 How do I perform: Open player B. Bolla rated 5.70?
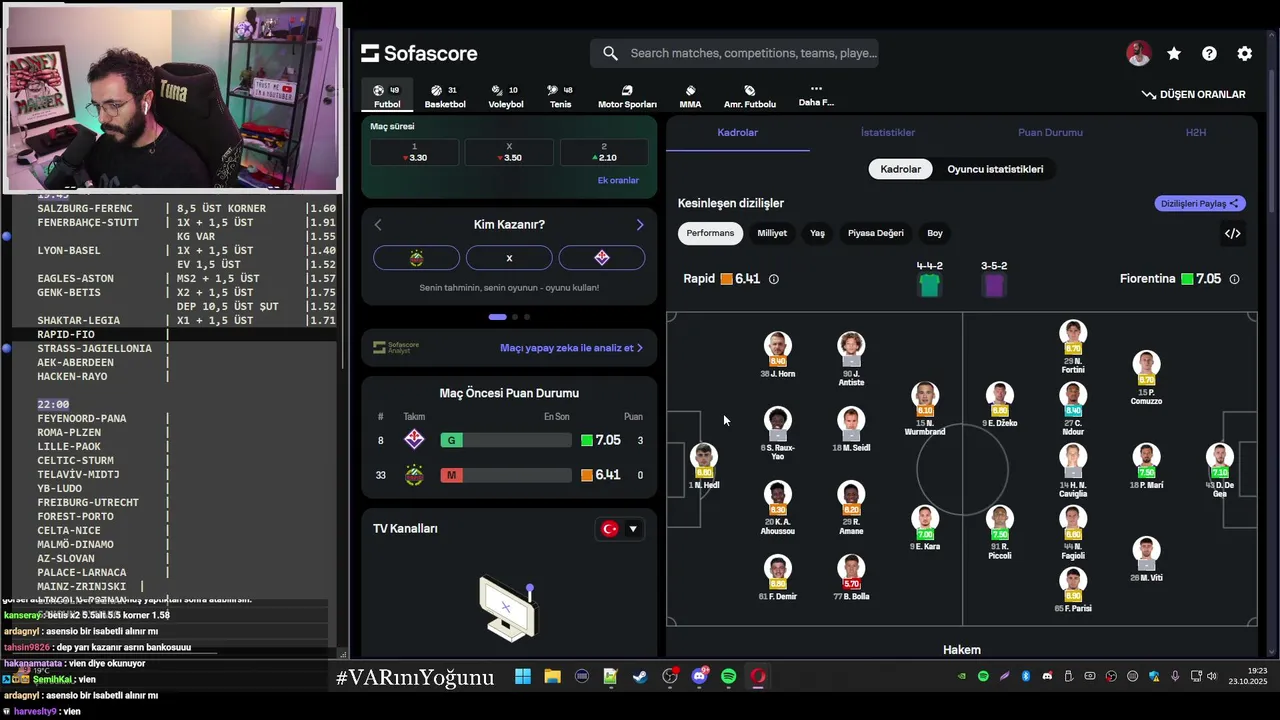(x=851, y=577)
